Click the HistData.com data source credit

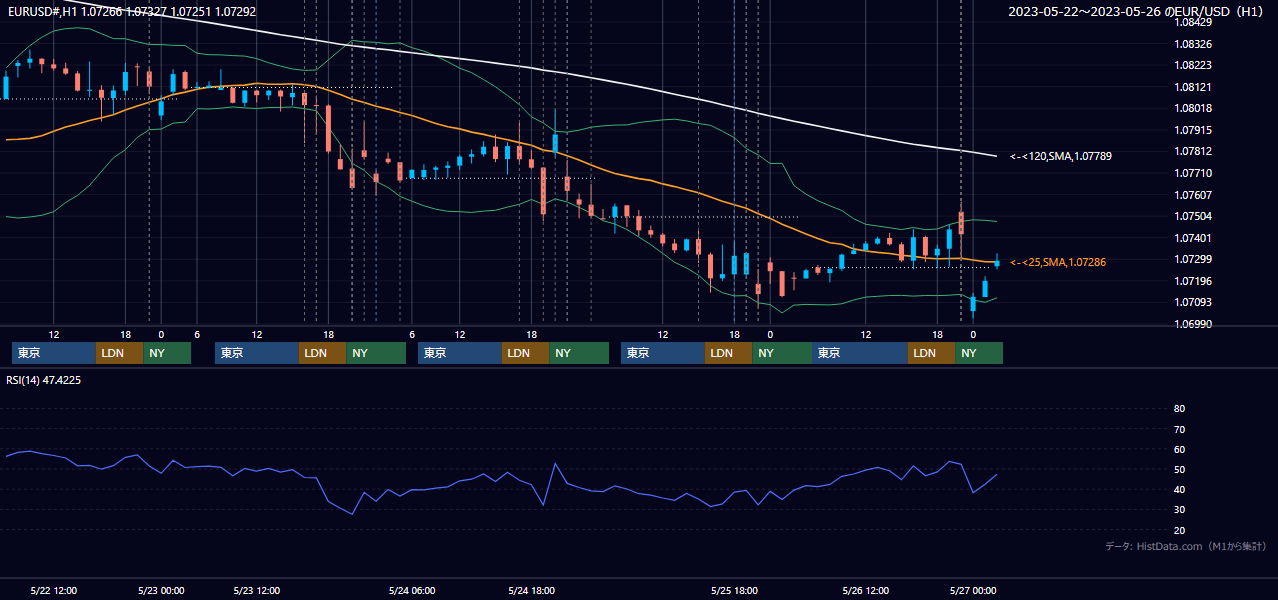[x=1185, y=546]
